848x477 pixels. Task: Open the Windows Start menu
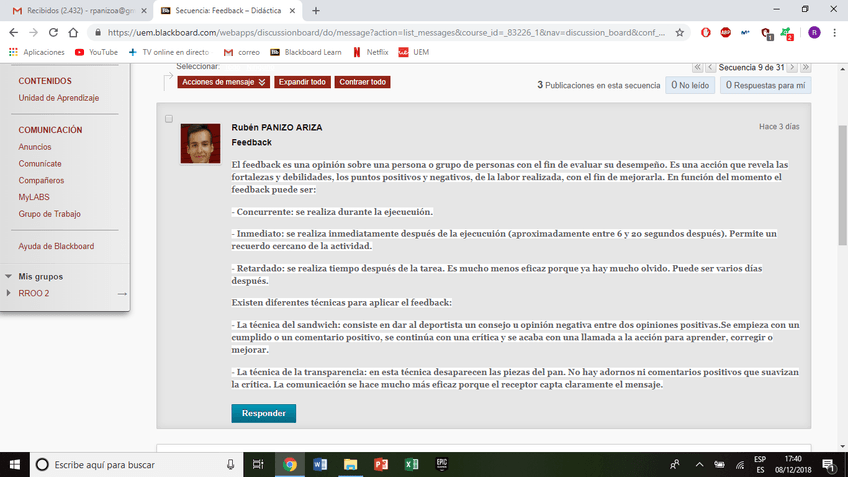[x=15, y=465]
